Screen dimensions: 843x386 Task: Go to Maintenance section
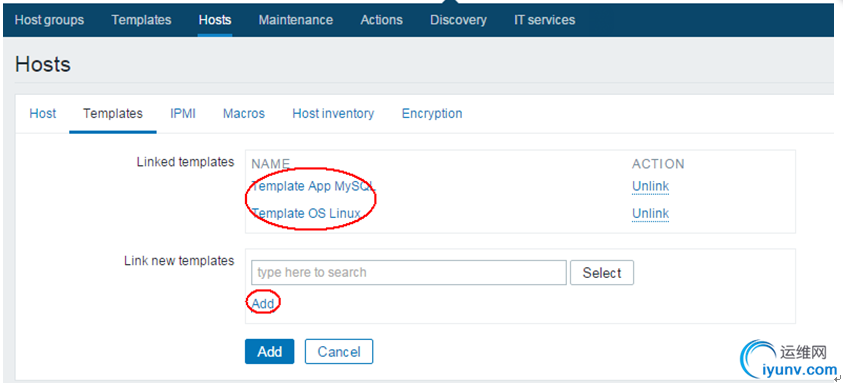tap(296, 20)
